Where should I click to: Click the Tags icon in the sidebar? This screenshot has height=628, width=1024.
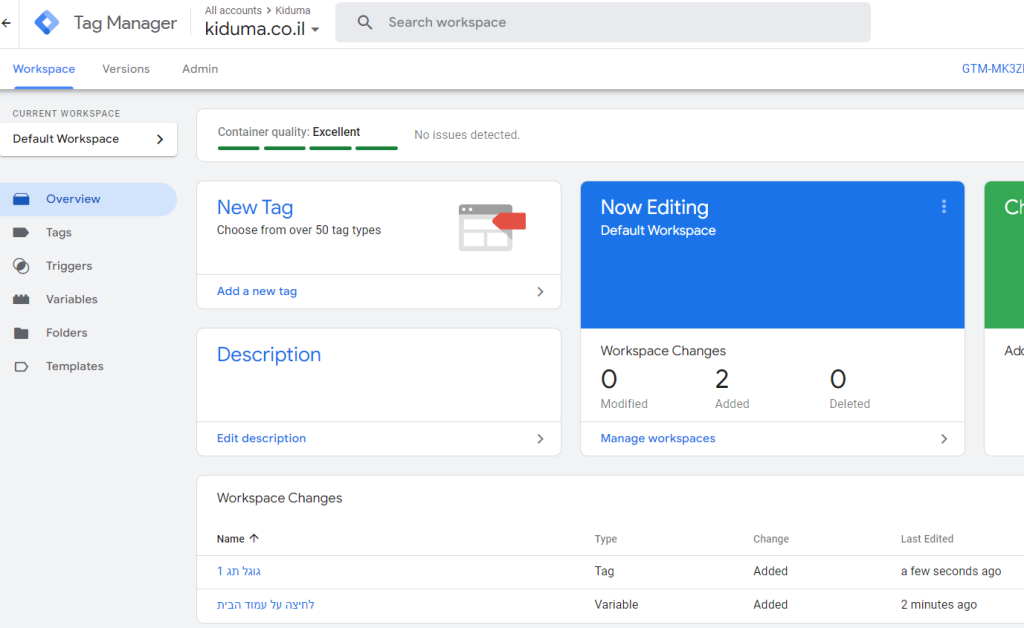[x=21, y=233]
